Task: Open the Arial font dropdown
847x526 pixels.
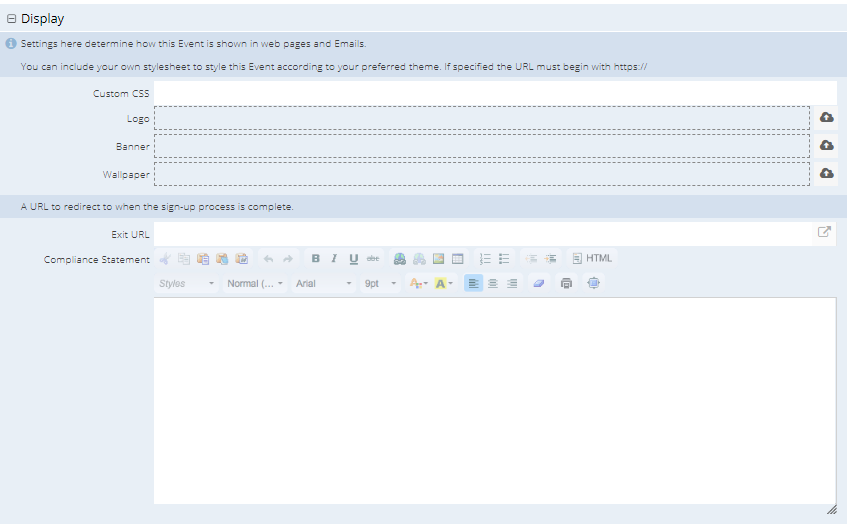Action: [x=323, y=284]
